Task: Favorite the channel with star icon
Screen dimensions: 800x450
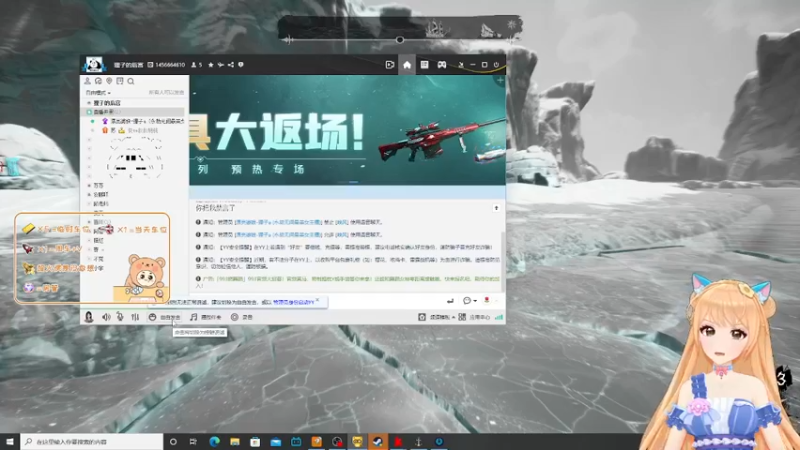Action: tap(211, 65)
